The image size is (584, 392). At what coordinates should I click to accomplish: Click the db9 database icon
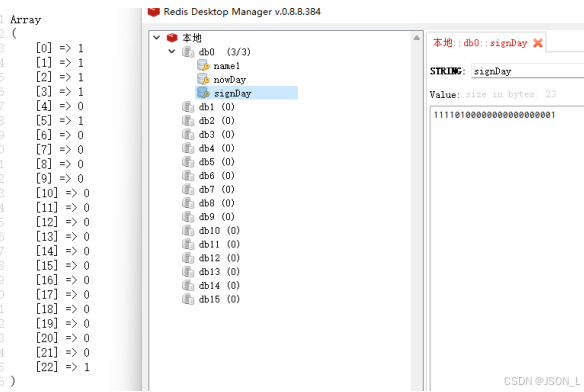188,217
